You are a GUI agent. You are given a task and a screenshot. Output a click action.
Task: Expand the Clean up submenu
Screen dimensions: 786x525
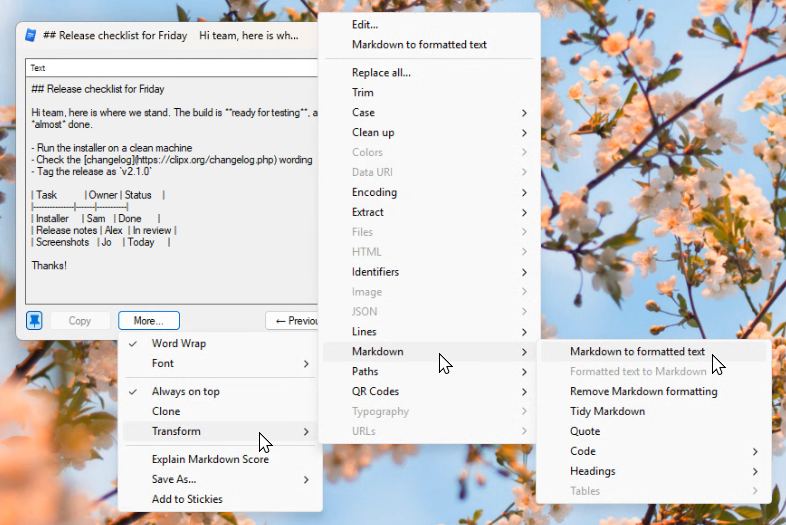[429, 133]
